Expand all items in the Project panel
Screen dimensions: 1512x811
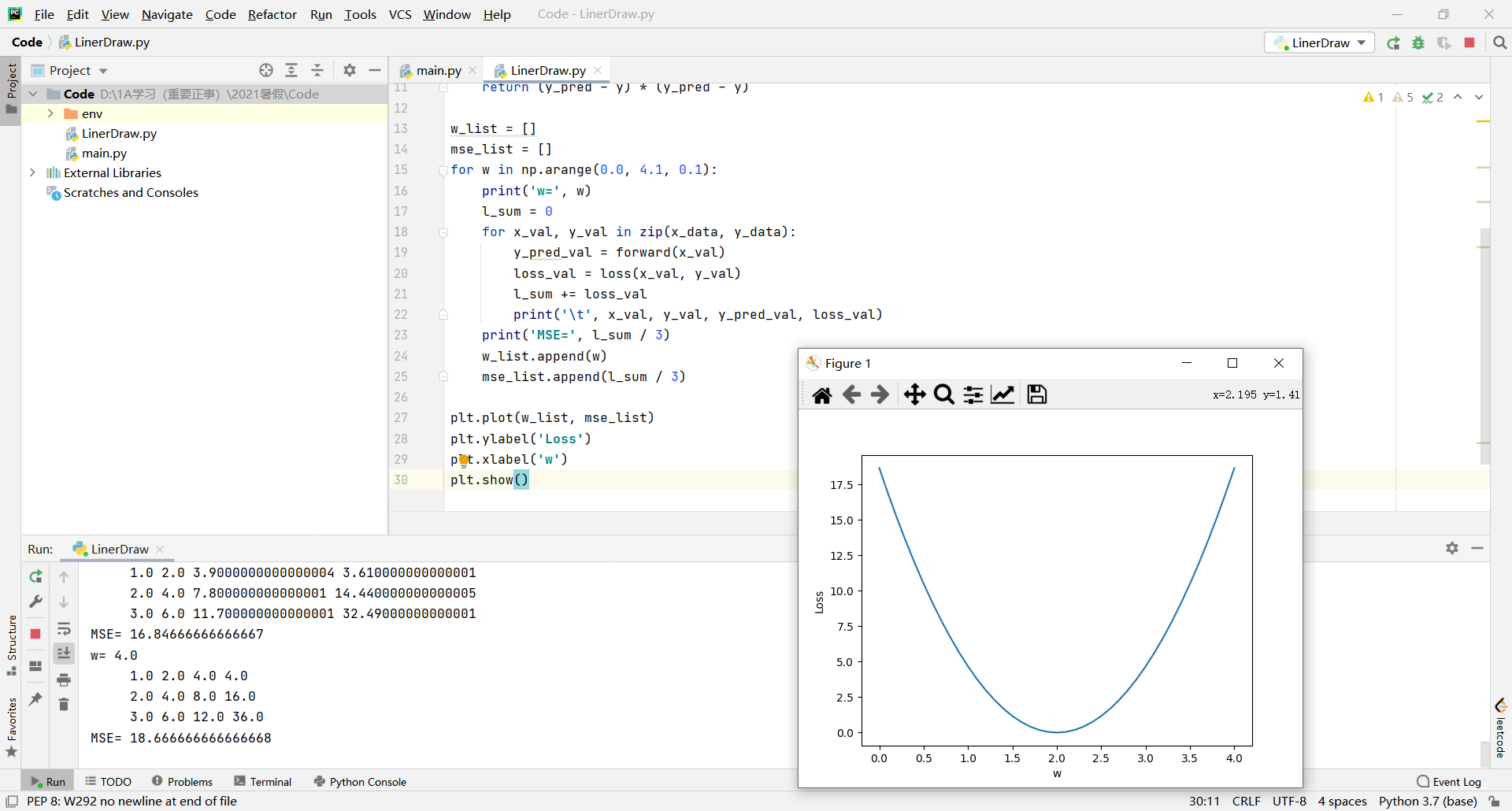(x=291, y=70)
